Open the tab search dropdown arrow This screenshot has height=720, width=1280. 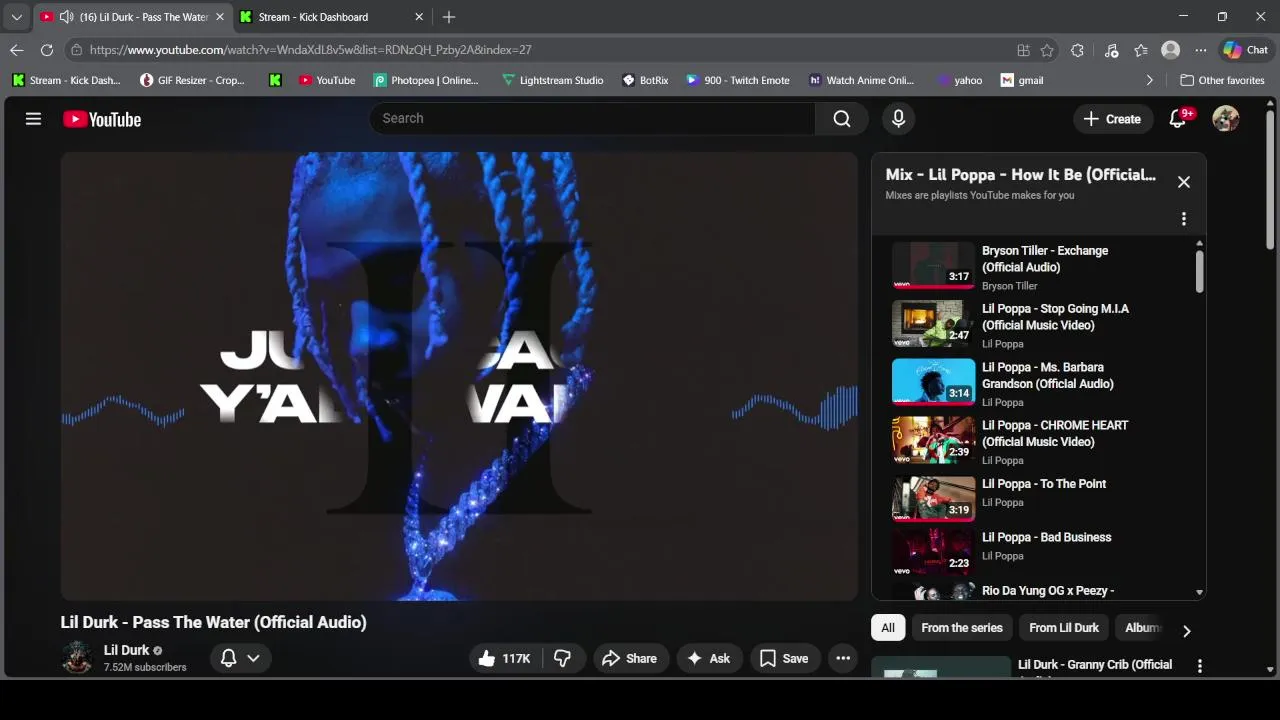coord(16,17)
